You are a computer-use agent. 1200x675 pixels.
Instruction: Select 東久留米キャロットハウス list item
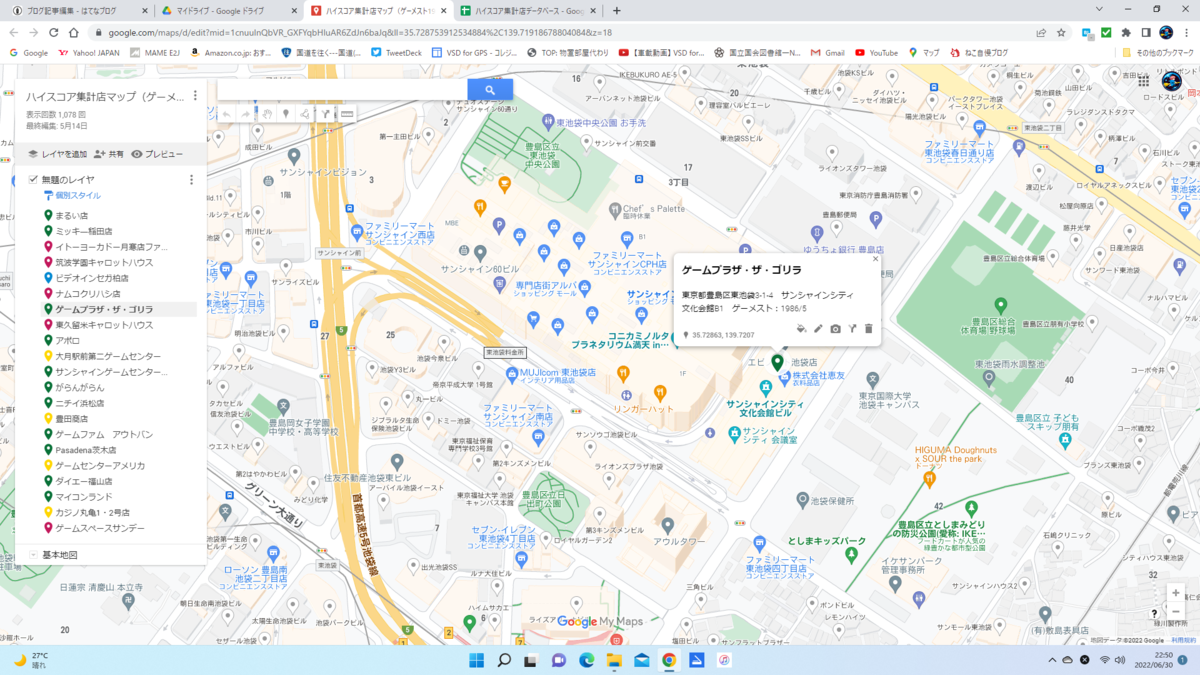(104, 325)
